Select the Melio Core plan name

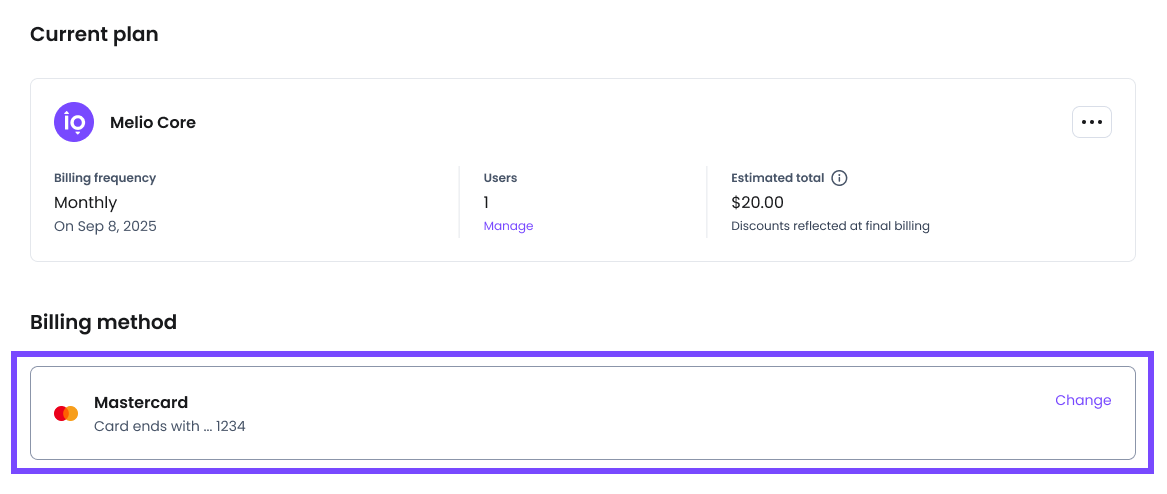coord(153,123)
